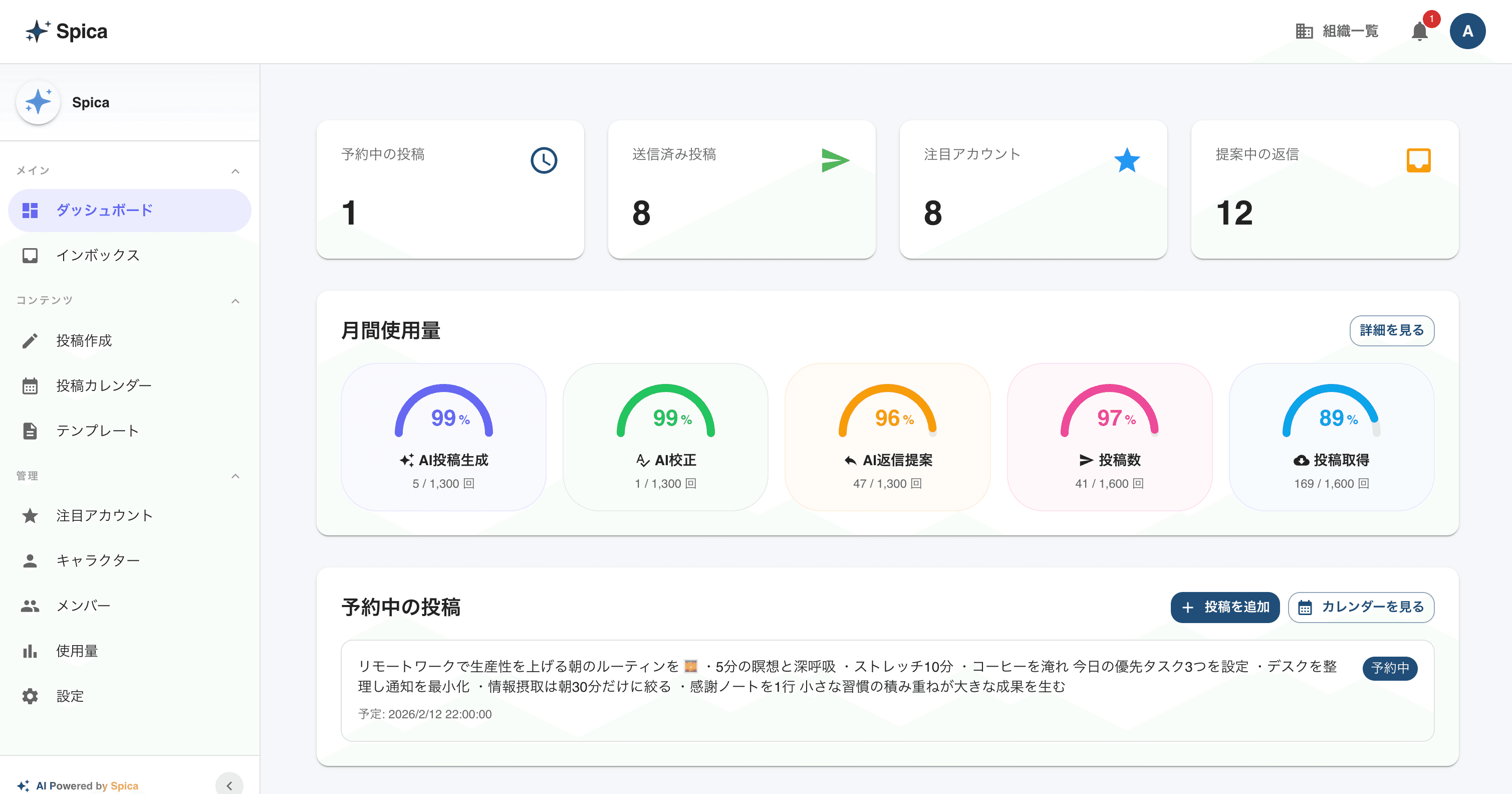Open 投稿カレンダー via calendar icon
The image size is (1512, 794).
[30, 385]
